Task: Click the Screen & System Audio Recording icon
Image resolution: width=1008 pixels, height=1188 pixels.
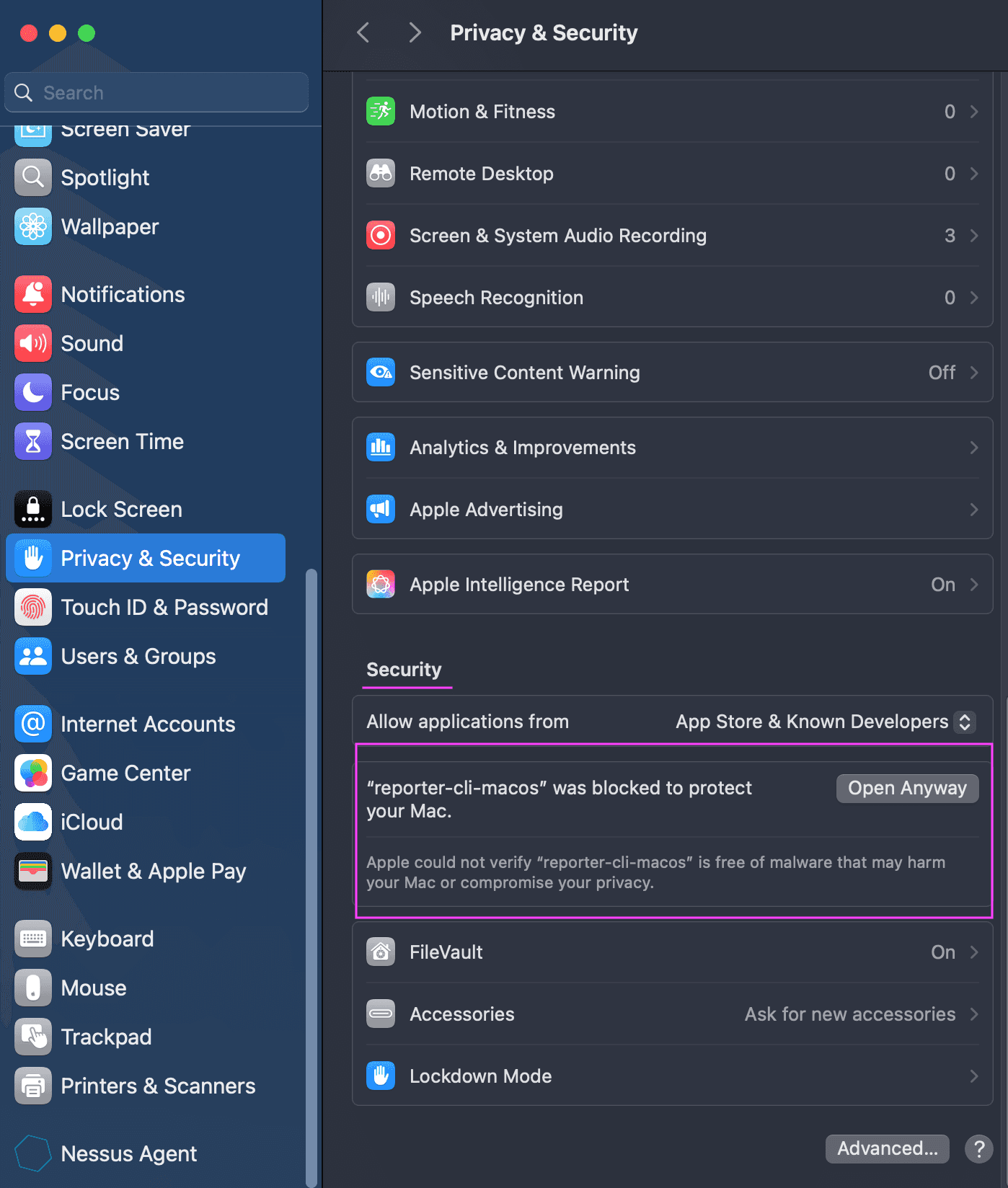Action: point(380,236)
